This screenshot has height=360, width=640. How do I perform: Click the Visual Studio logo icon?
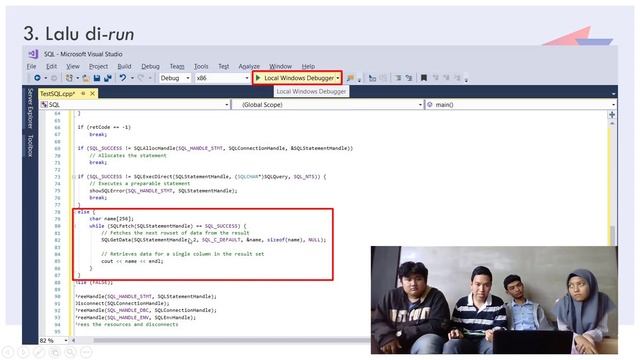click(x=33, y=54)
